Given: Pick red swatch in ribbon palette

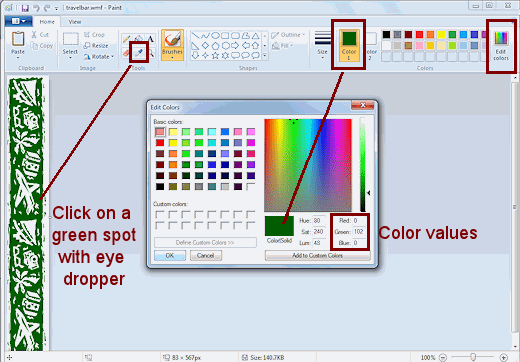Looking at the screenshot, I should [x=419, y=34].
